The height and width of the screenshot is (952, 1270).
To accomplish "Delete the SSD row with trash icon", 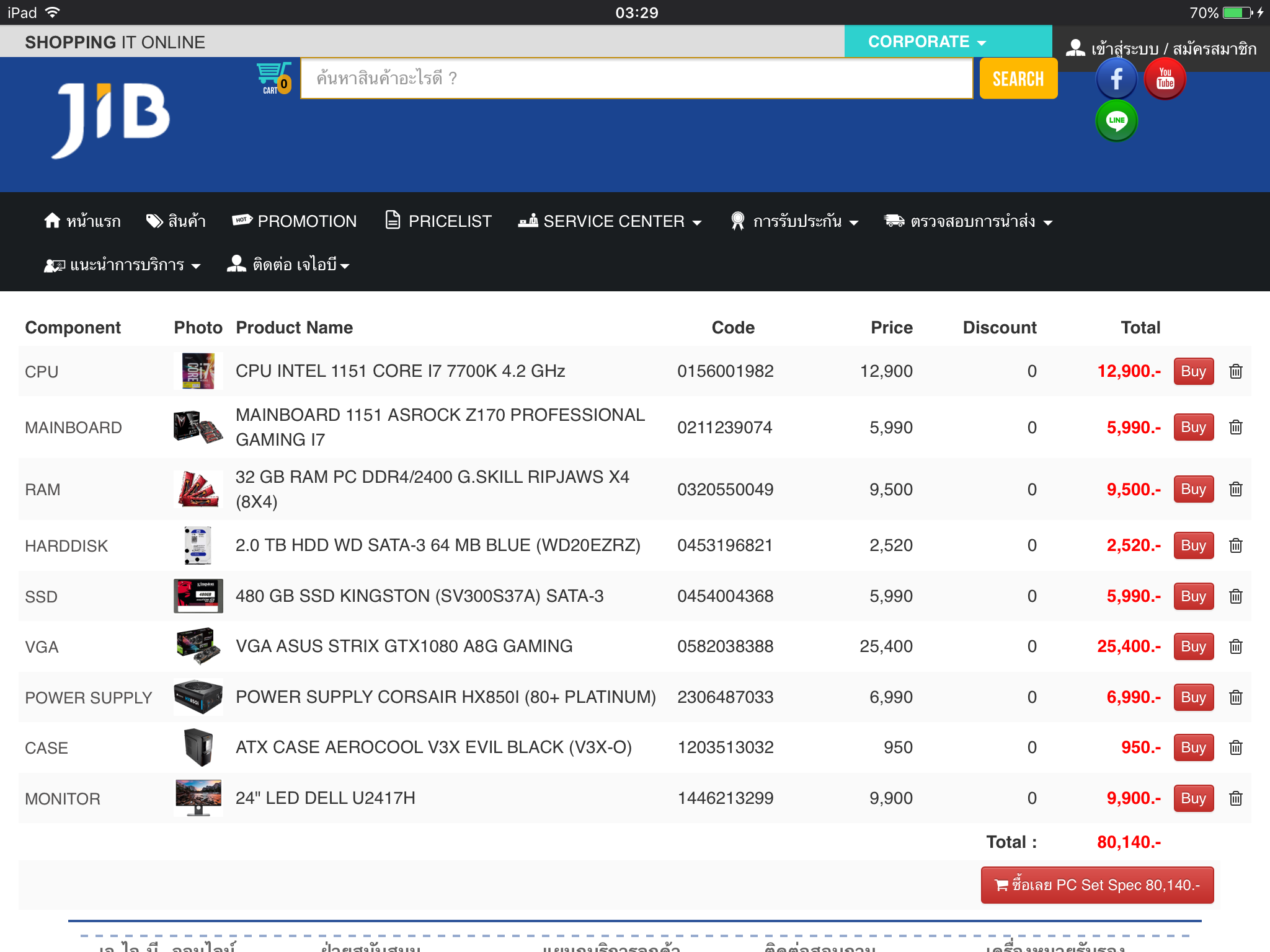I will pos(1236,596).
